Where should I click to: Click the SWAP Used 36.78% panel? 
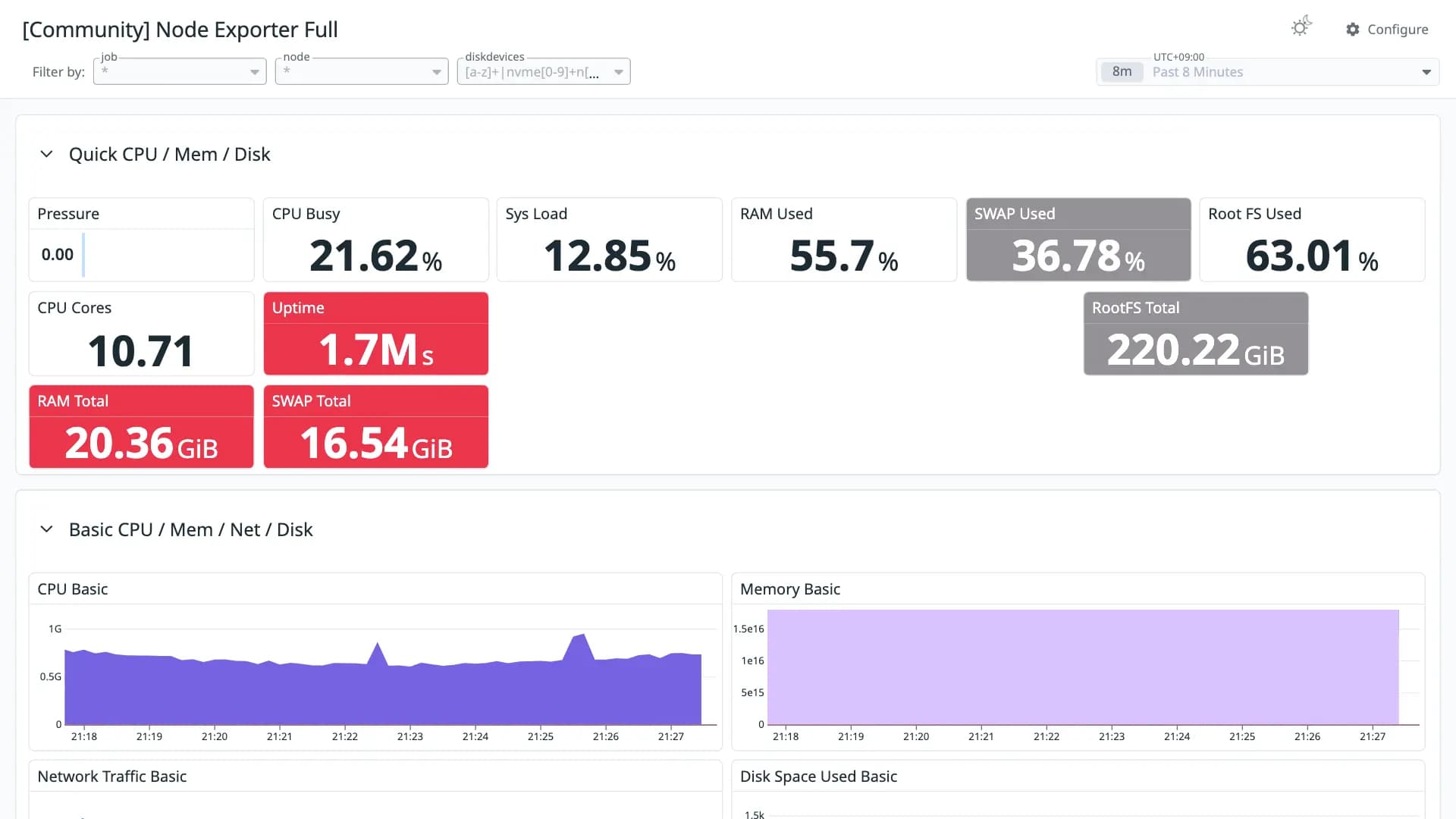click(x=1078, y=240)
